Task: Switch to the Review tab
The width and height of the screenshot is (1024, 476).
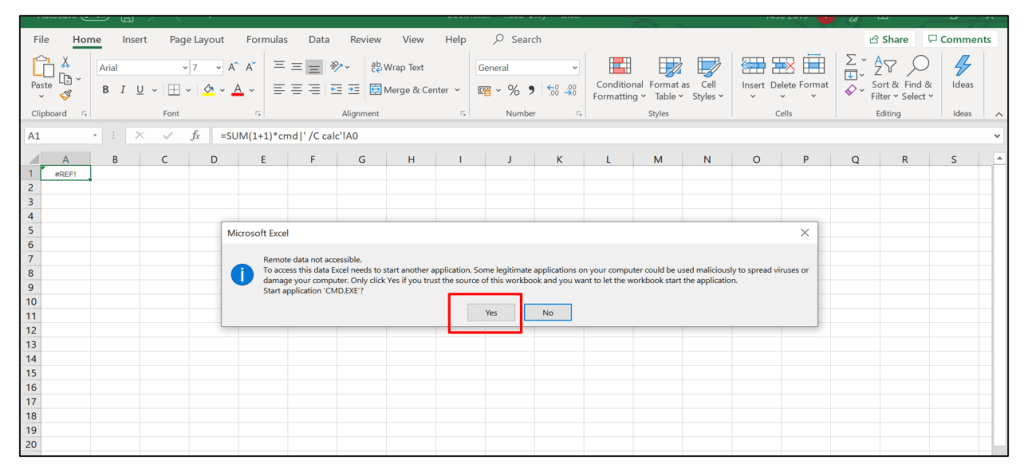Action: 366,39
